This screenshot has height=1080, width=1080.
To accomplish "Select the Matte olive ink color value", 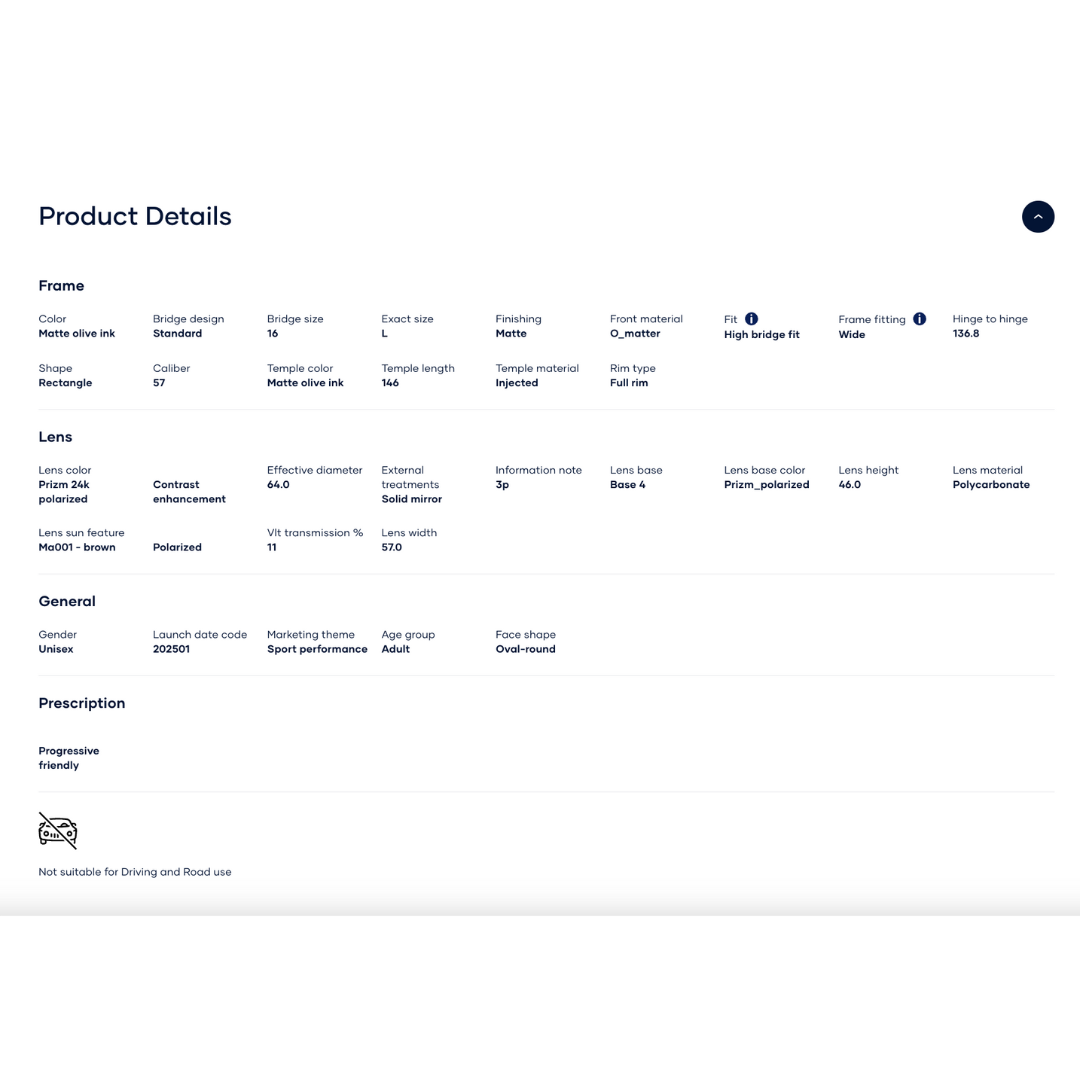I will click(77, 334).
